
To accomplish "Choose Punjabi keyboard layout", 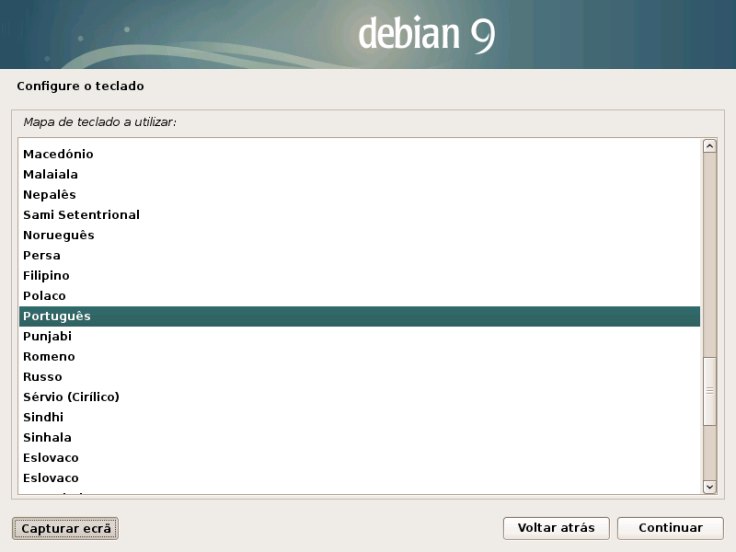I will tap(47, 336).
